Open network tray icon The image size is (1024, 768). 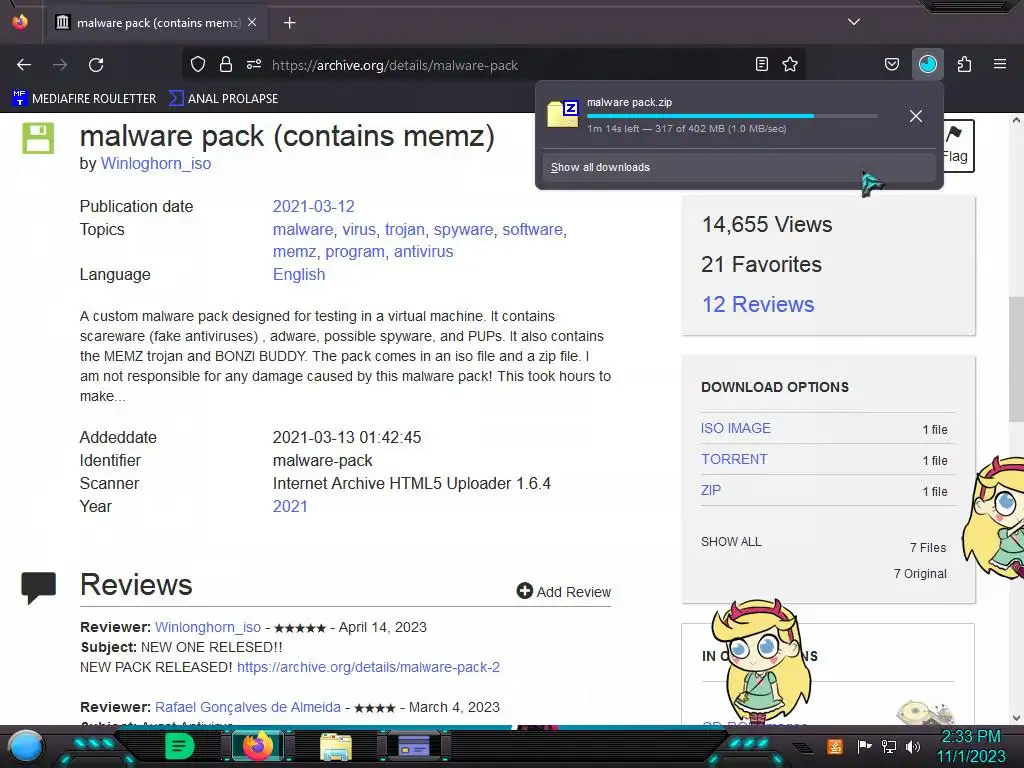[888, 747]
